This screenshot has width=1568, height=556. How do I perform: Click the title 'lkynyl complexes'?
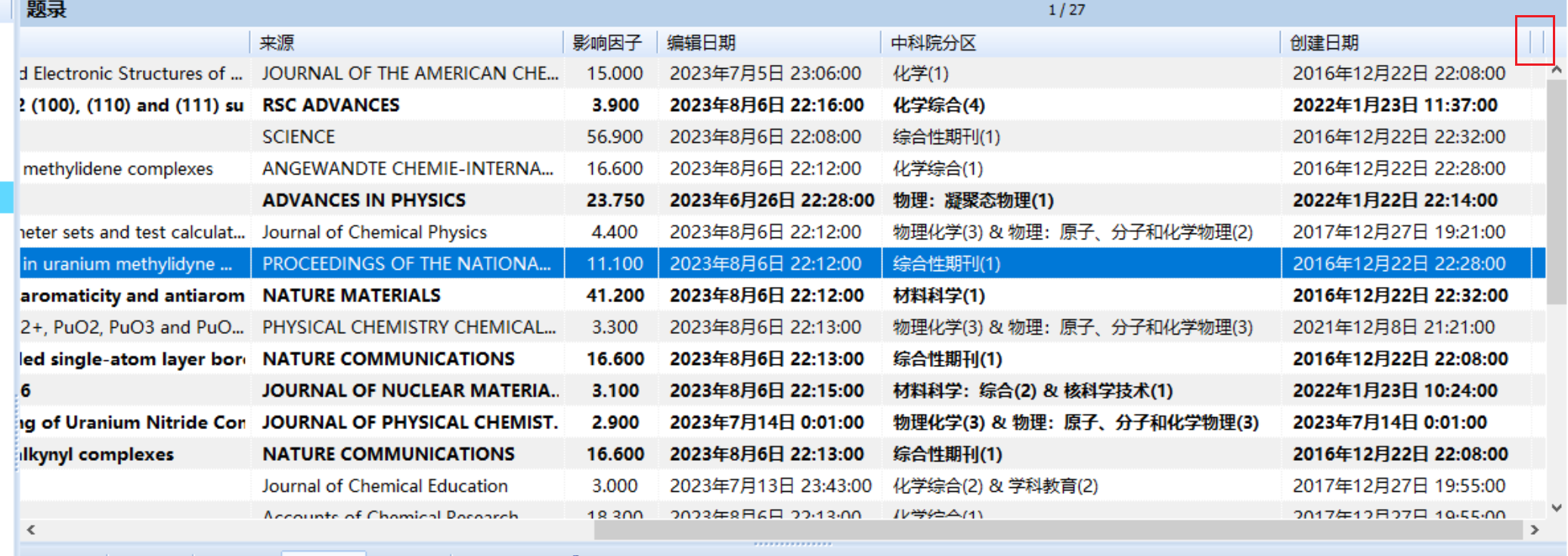(97, 454)
